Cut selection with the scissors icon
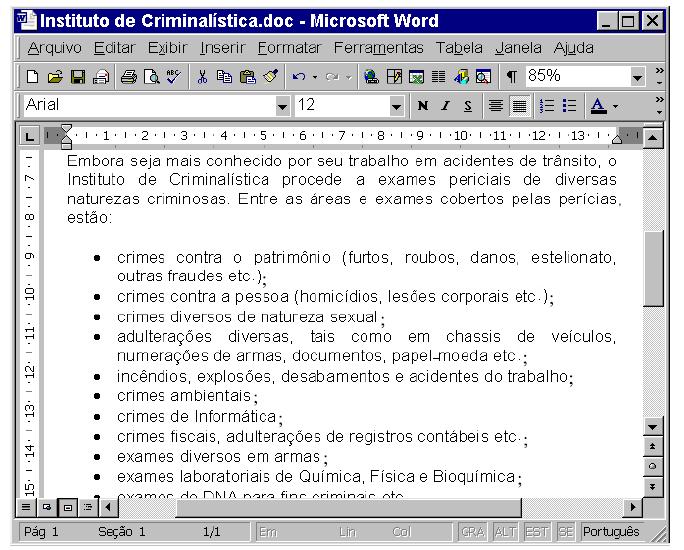 pyautogui.click(x=202, y=77)
